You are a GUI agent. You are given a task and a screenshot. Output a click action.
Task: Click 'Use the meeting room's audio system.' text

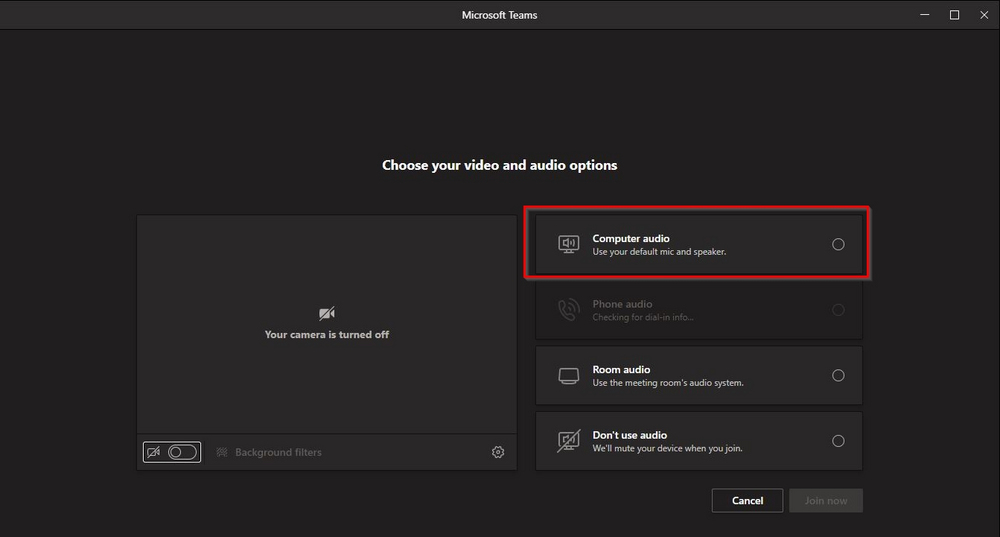668,383
